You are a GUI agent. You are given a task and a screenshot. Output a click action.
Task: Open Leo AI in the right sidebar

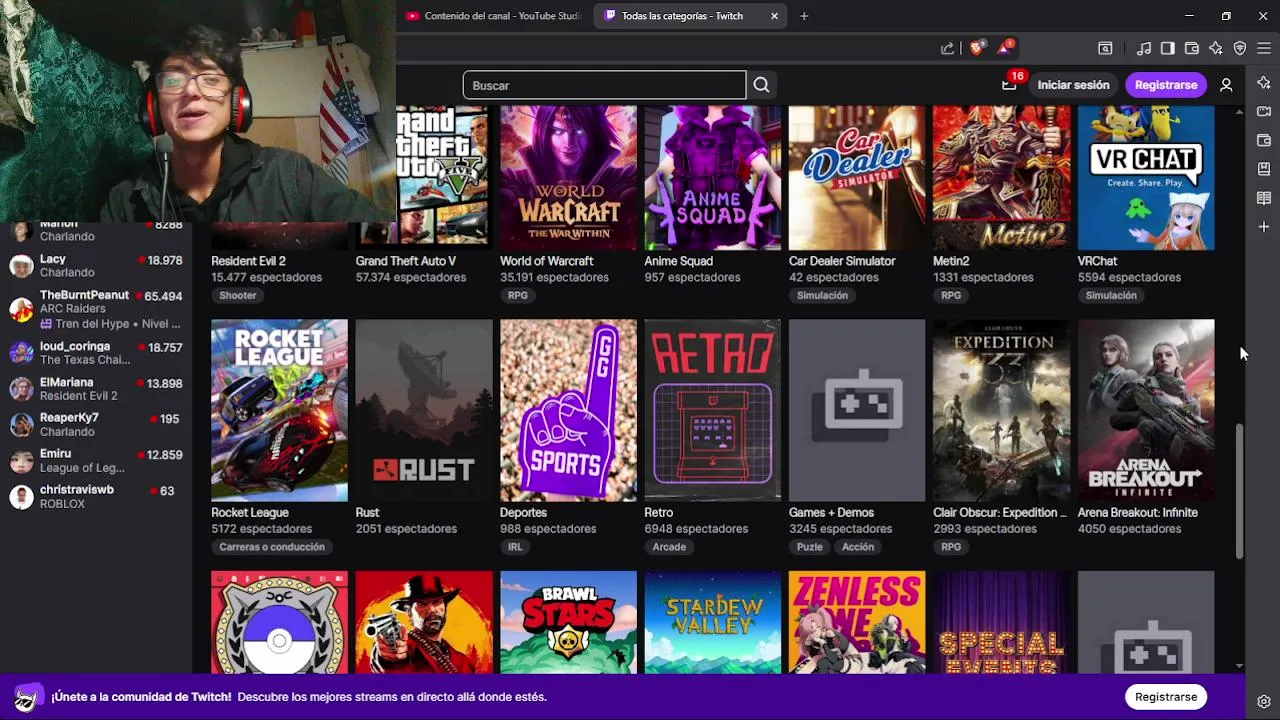1264,83
